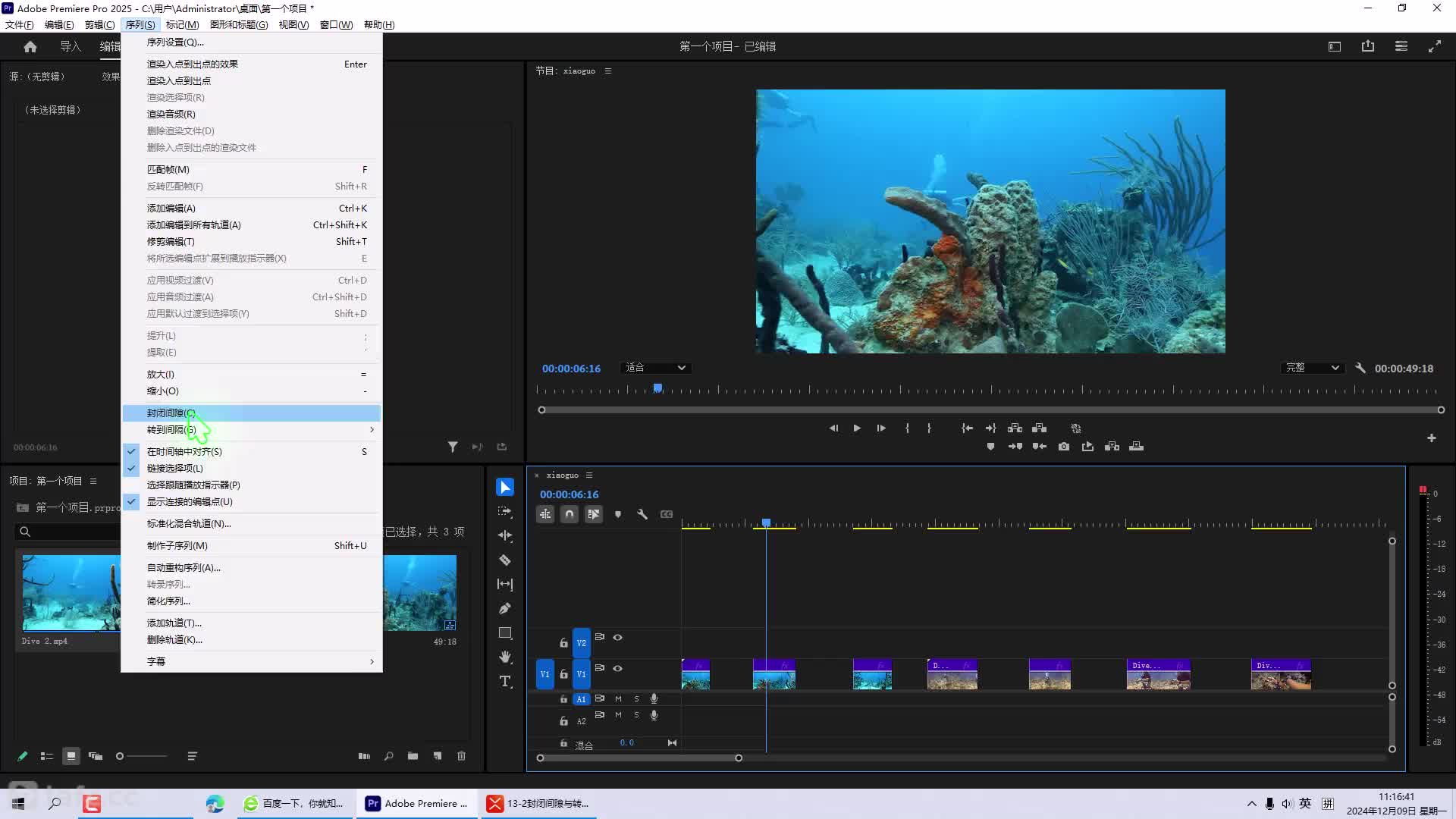The height and width of the screenshot is (819, 1456).
Task: Open 序列设置 menu entry
Action: pyautogui.click(x=252, y=42)
